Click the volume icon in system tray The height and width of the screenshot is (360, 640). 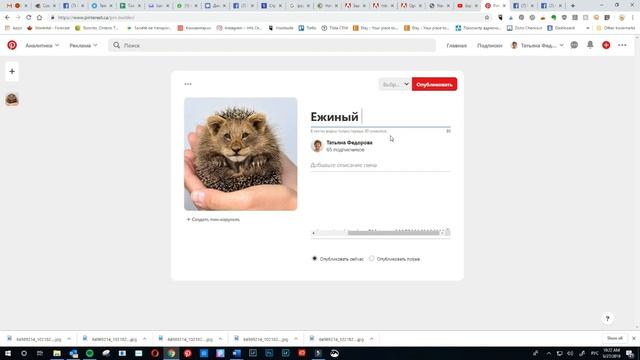pos(570,353)
